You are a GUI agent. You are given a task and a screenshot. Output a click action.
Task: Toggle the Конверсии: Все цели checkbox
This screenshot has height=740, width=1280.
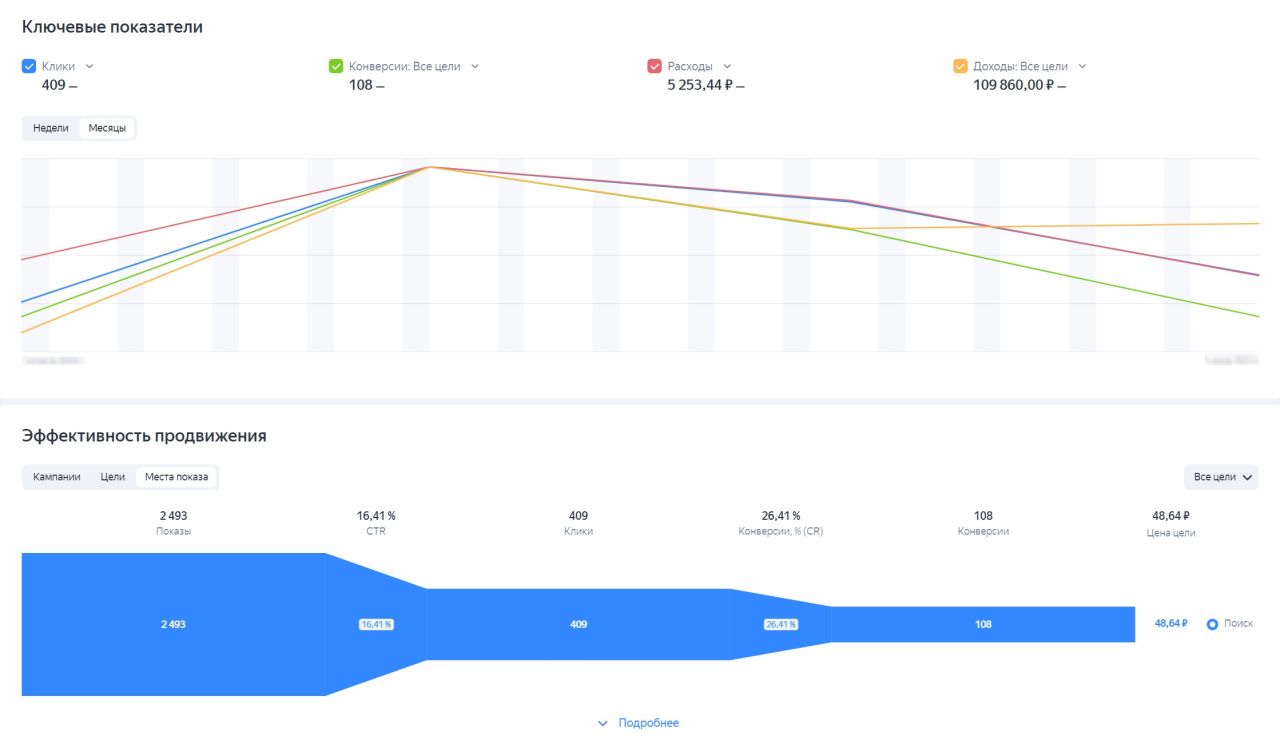336,66
